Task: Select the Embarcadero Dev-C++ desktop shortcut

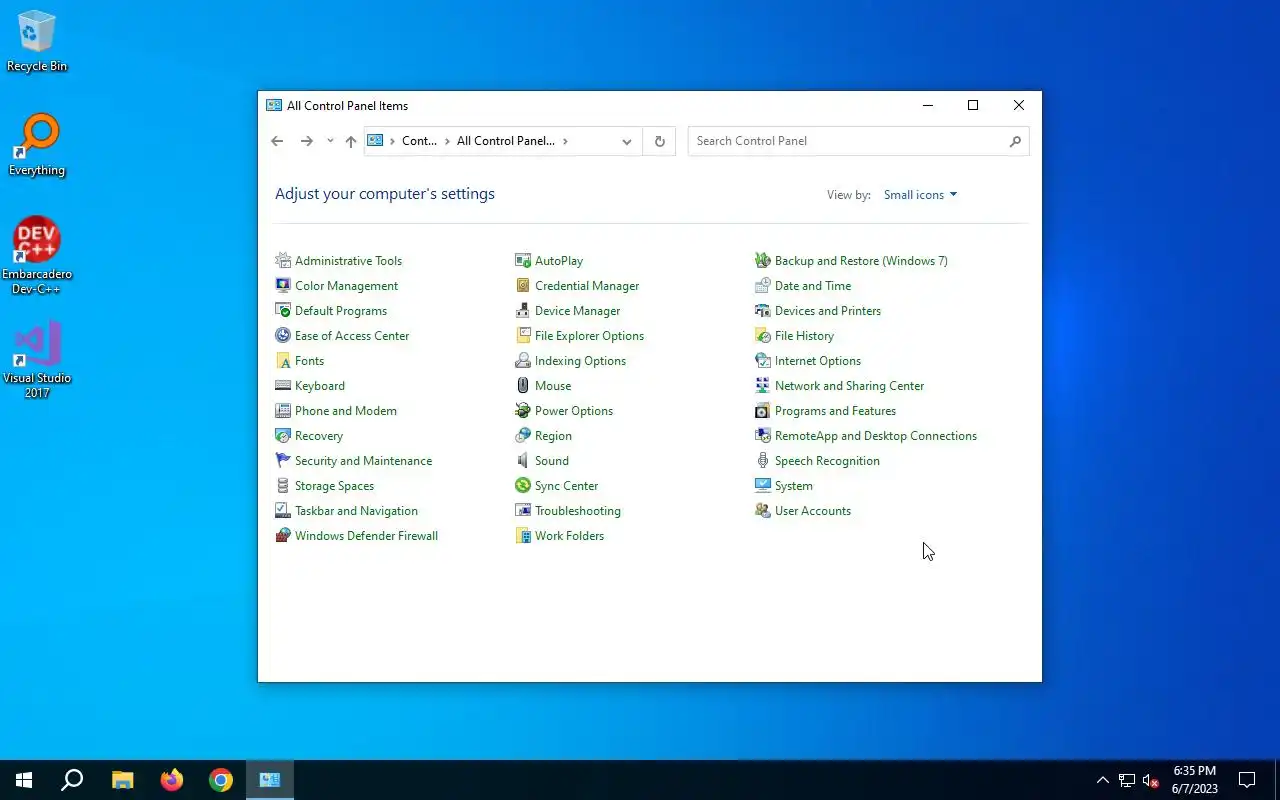Action: (x=37, y=256)
